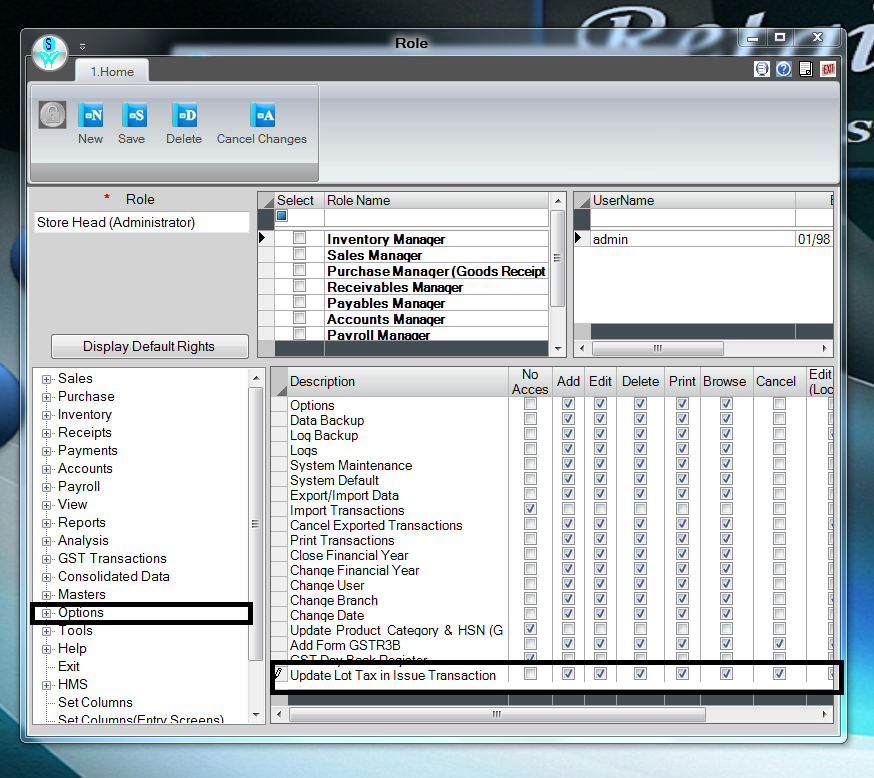Select Masters in the module tree
This screenshot has width=874, height=778.
pyautogui.click(x=81, y=595)
